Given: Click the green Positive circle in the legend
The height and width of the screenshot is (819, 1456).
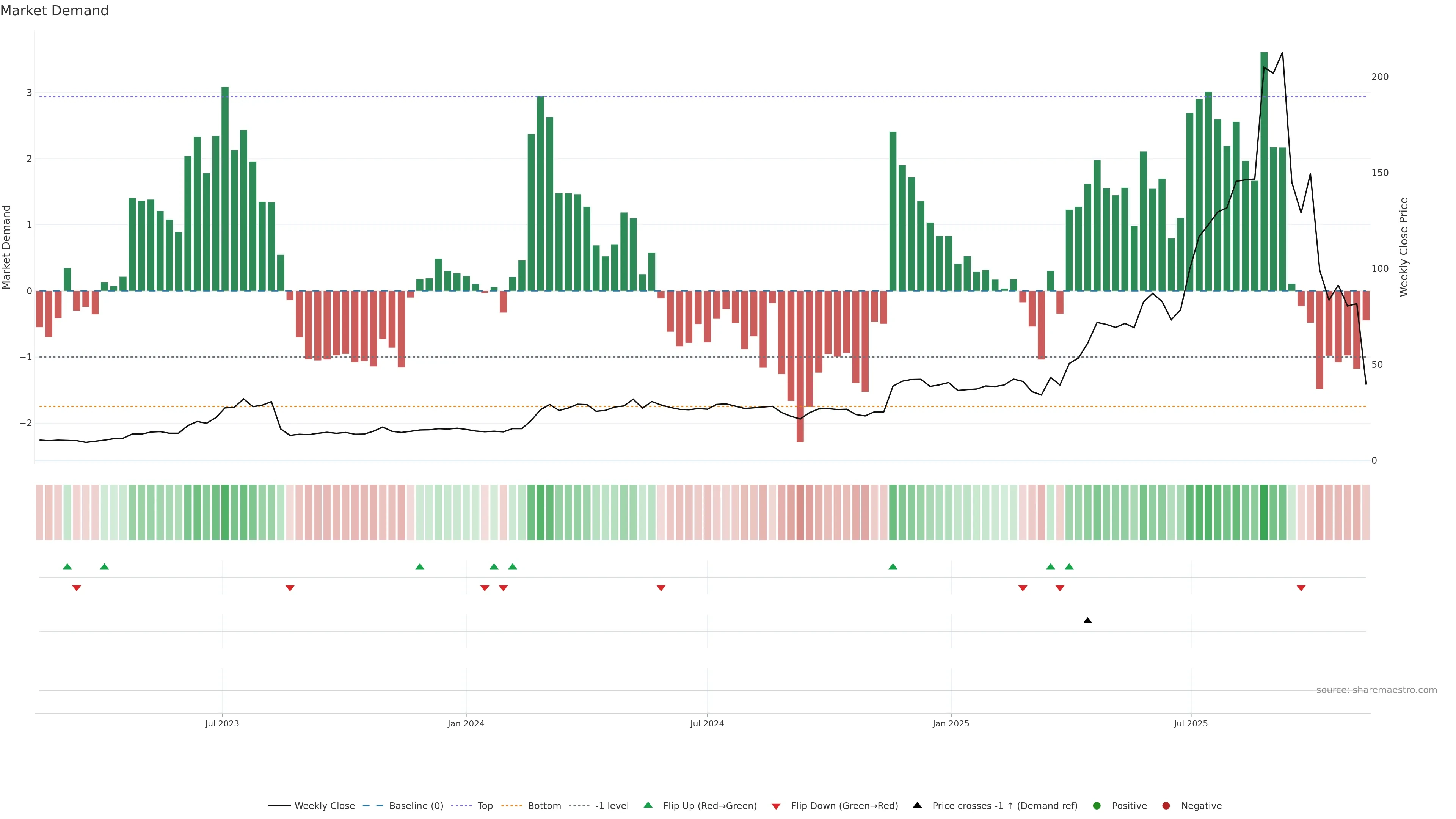Looking at the screenshot, I should click(1097, 805).
